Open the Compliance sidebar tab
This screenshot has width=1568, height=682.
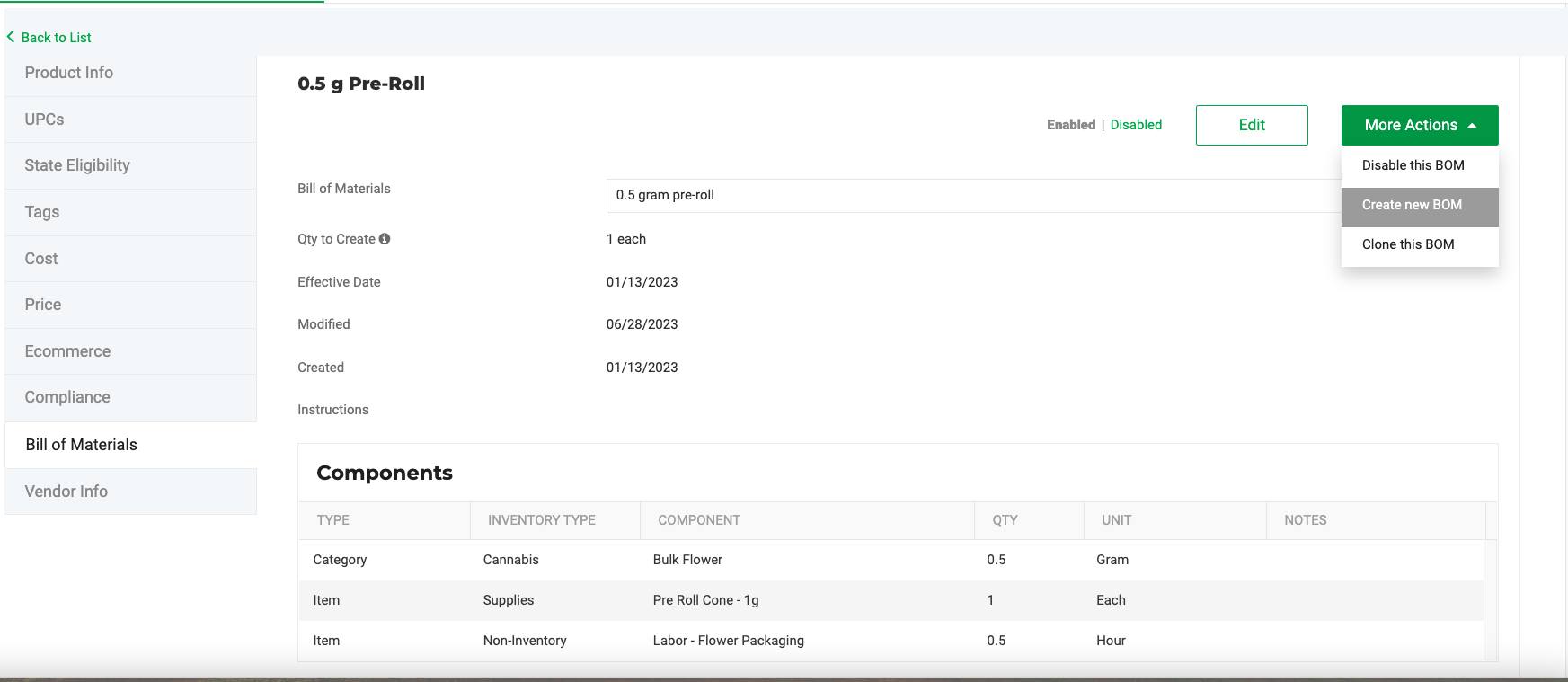[x=131, y=397]
